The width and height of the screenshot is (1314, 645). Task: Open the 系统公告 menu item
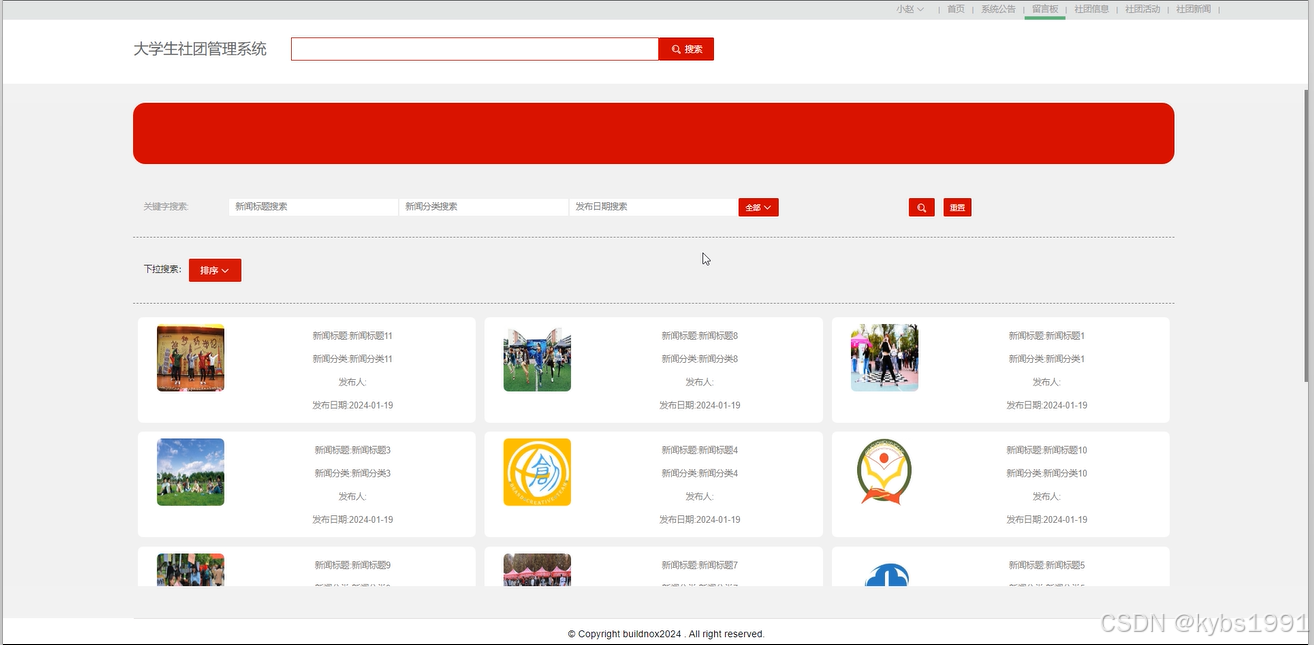pos(998,9)
